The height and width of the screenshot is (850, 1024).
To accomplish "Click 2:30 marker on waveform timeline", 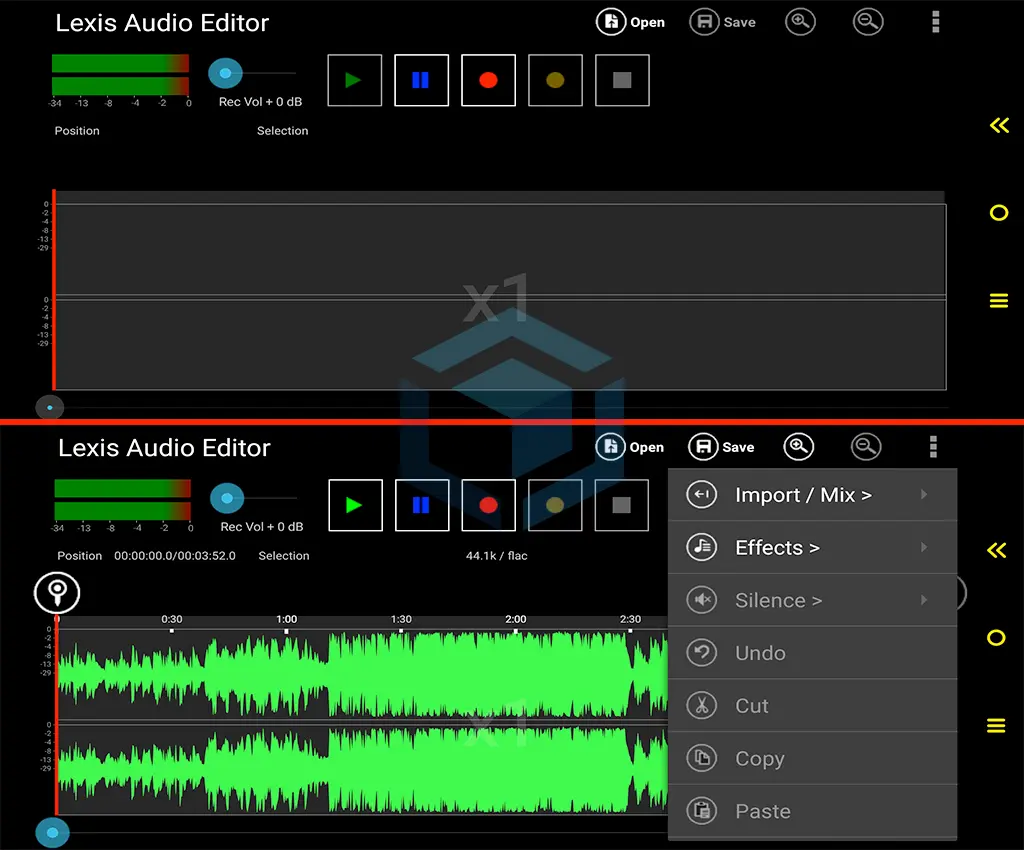I will tap(630, 619).
